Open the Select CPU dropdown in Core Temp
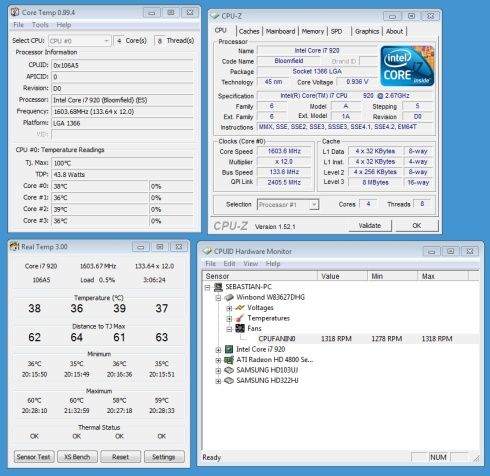This screenshot has width=490, height=476. tap(80, 41)
